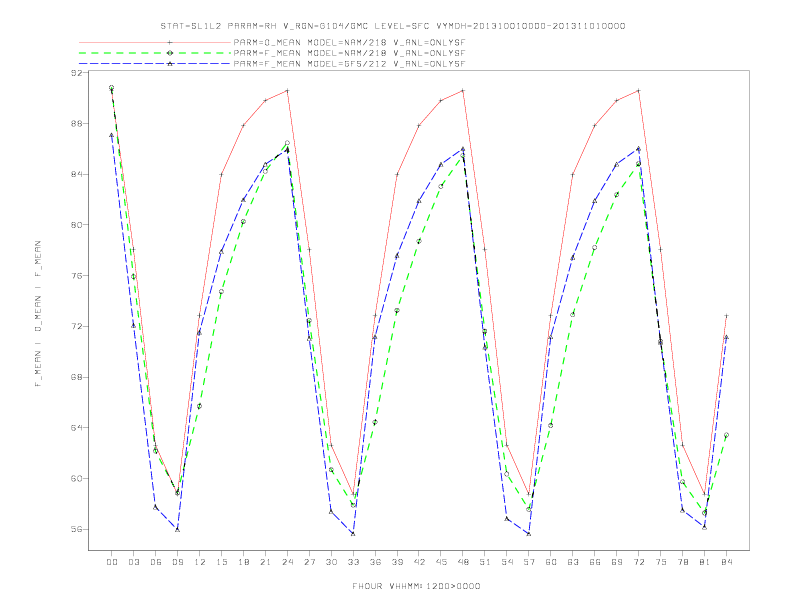The height and width of the screenshot is (612, 792).
Task: Click the x-axis label FHOUR VHHMM:1200>0000
Action: click(416, 586)
